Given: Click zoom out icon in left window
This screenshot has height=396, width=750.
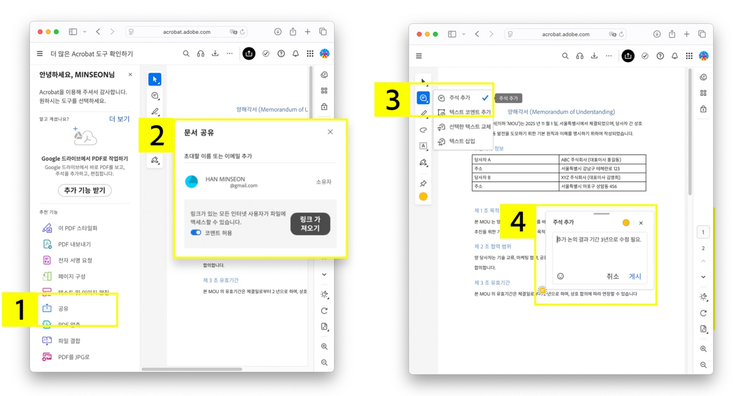Looking at the screenshot, I should click(x=324, y=363).
